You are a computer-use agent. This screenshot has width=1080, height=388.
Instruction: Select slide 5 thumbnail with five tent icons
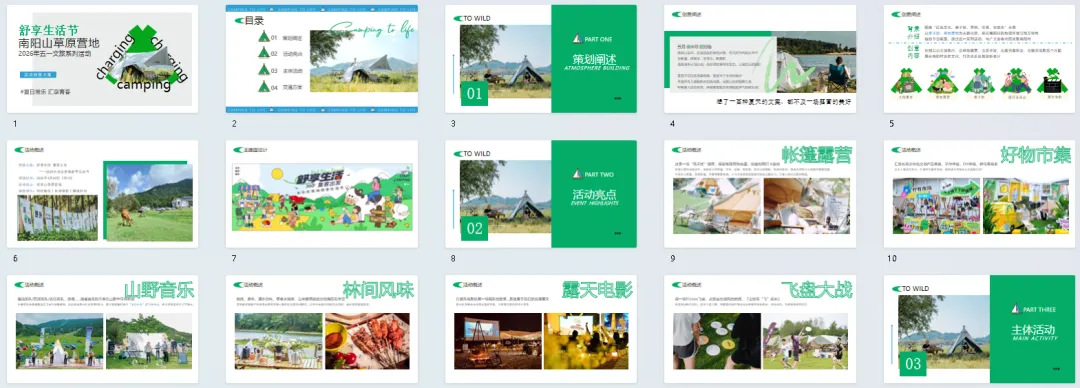979,59
